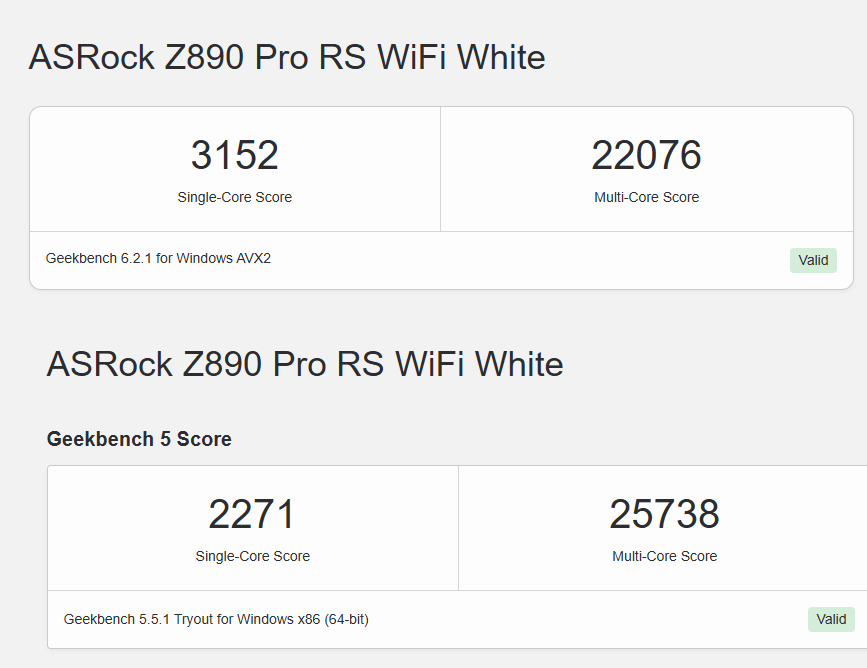Click Multi-Core Score label under 25738
Viewport: 867px width, 668px height.
pyautogui.click(x=664, y=556)
